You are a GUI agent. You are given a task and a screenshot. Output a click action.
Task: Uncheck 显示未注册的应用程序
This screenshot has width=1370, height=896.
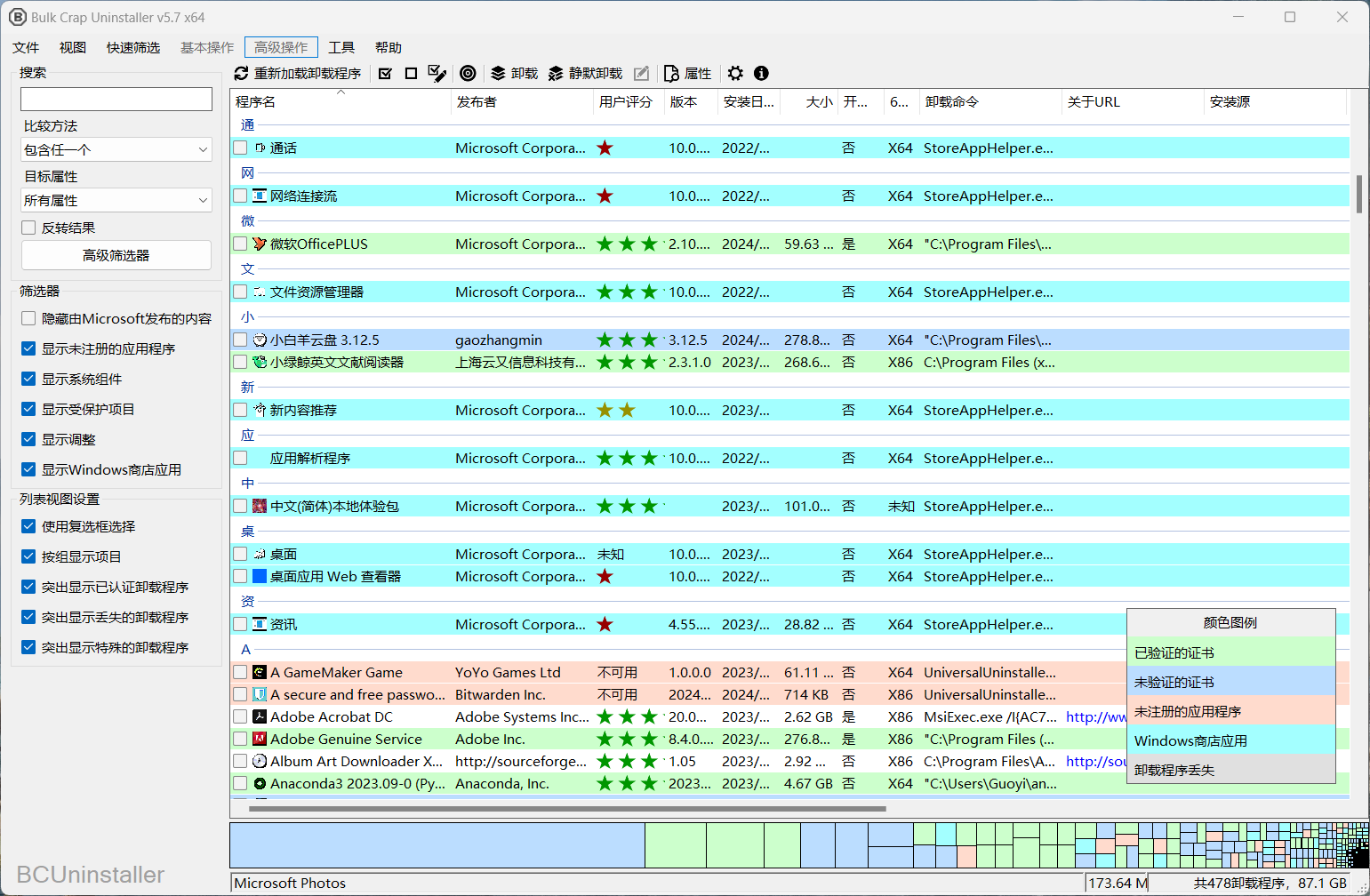[28, 348]
